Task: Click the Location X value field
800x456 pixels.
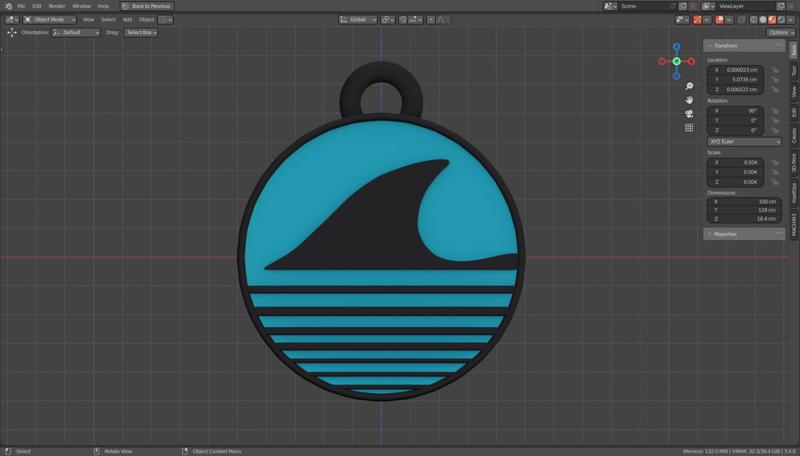Action: tap(735, 70)
